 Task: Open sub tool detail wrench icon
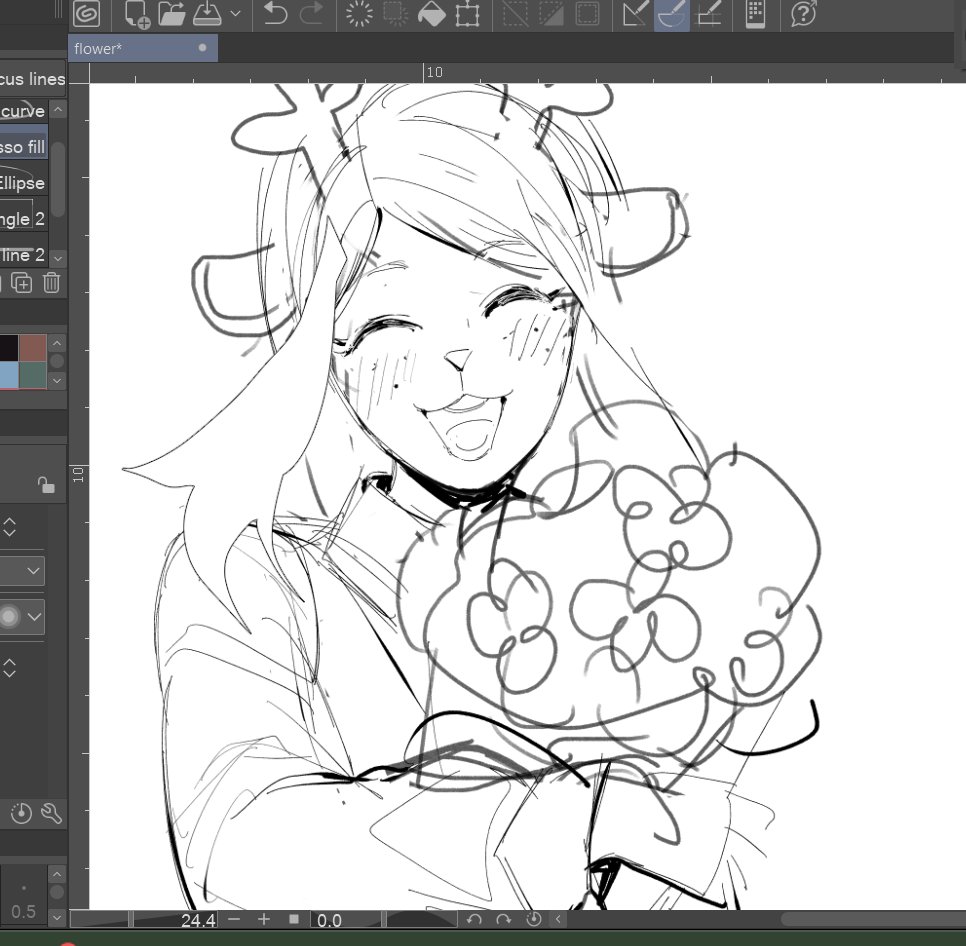(51, 814)
